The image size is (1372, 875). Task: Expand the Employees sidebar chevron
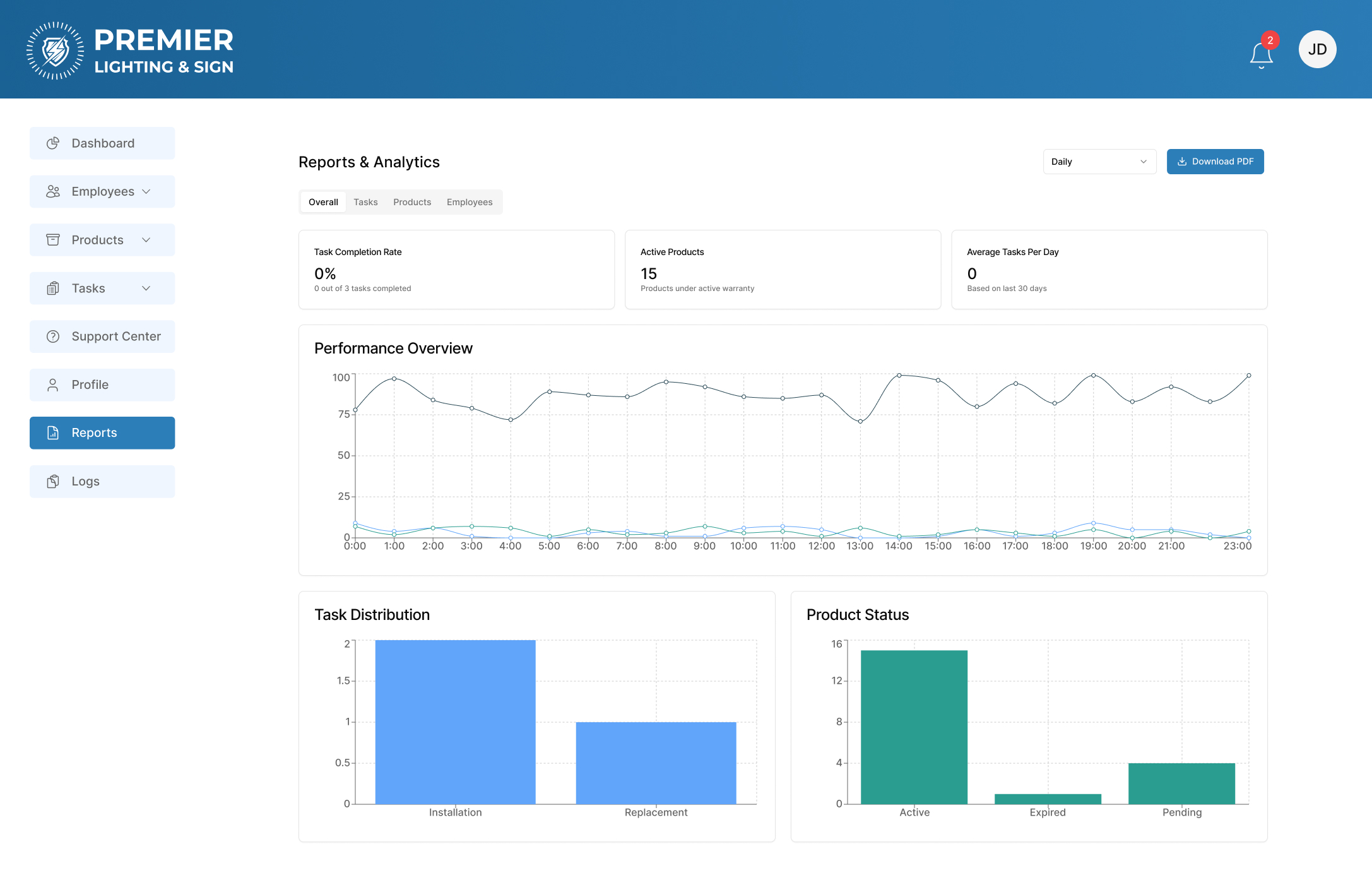click(x=146, y=191)
